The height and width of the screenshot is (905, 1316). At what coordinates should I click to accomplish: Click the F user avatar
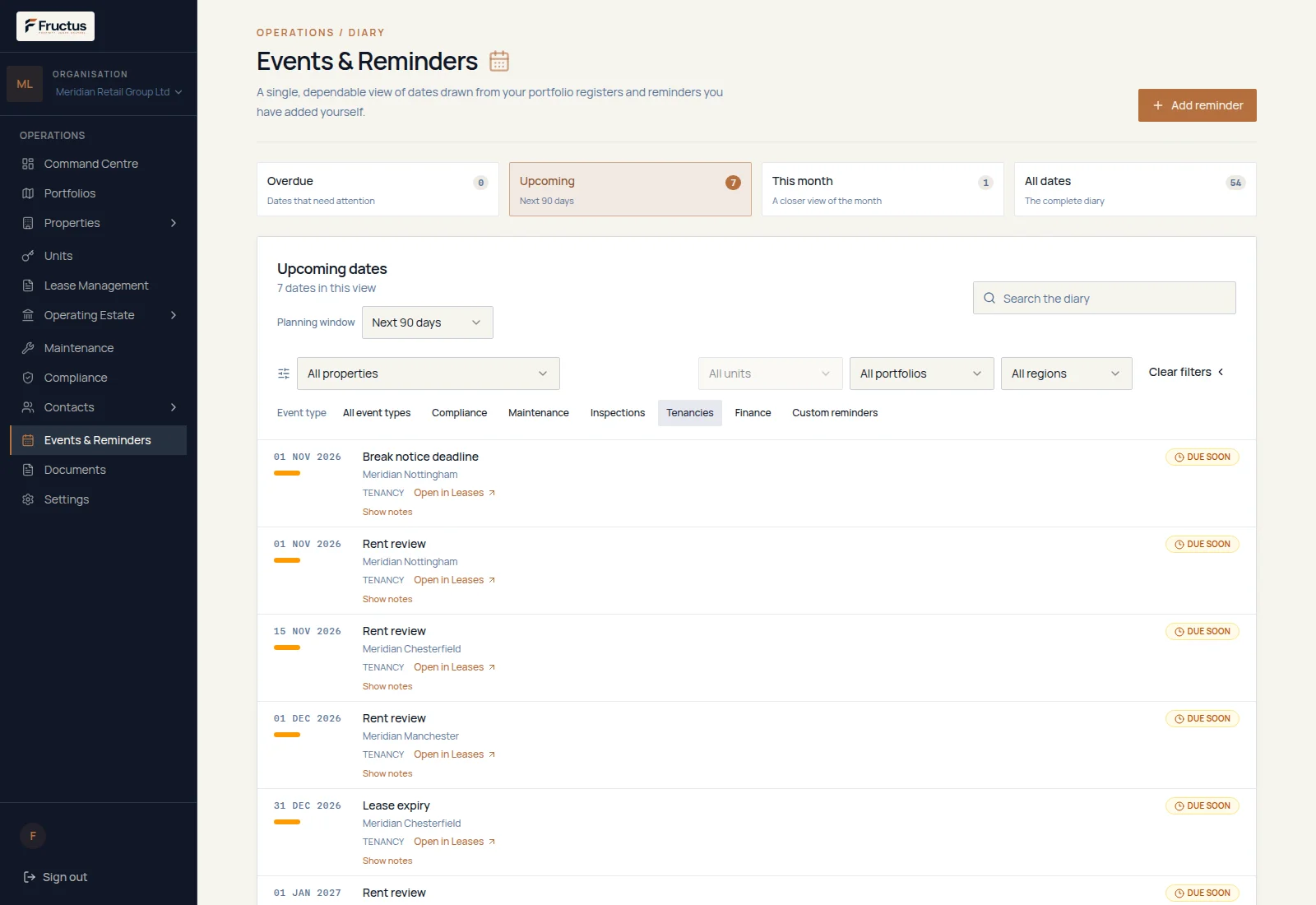33,836
